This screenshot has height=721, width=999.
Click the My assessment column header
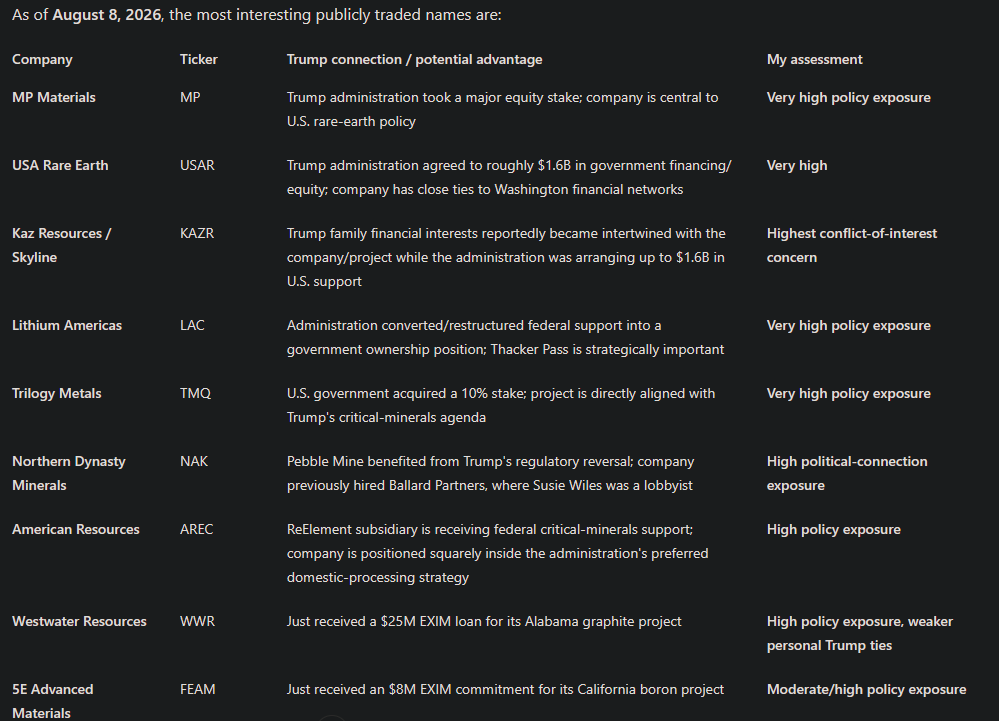814,60
